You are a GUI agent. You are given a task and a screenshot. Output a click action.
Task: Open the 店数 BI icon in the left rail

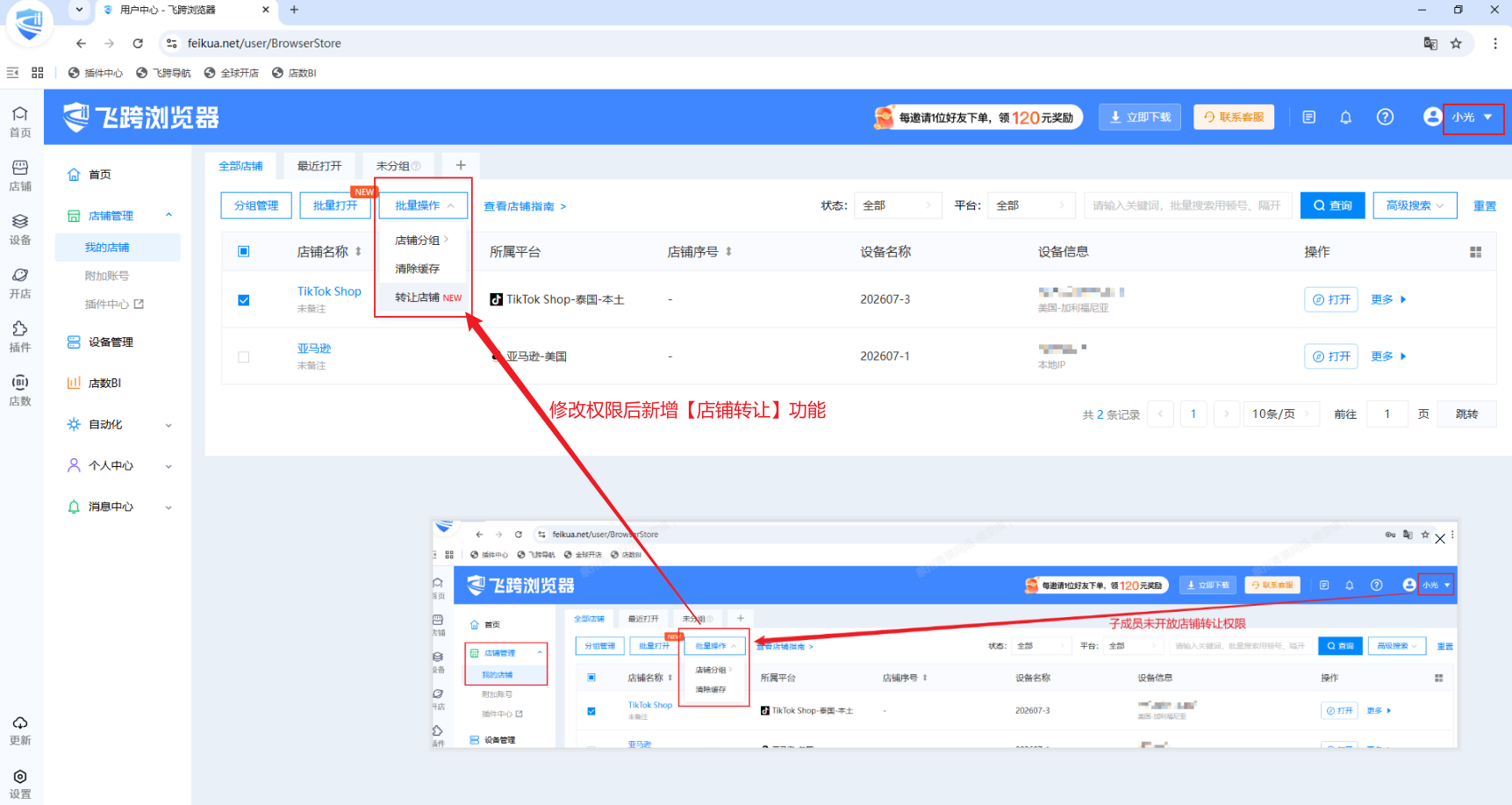pyautogui.click(x=20, y=390)
